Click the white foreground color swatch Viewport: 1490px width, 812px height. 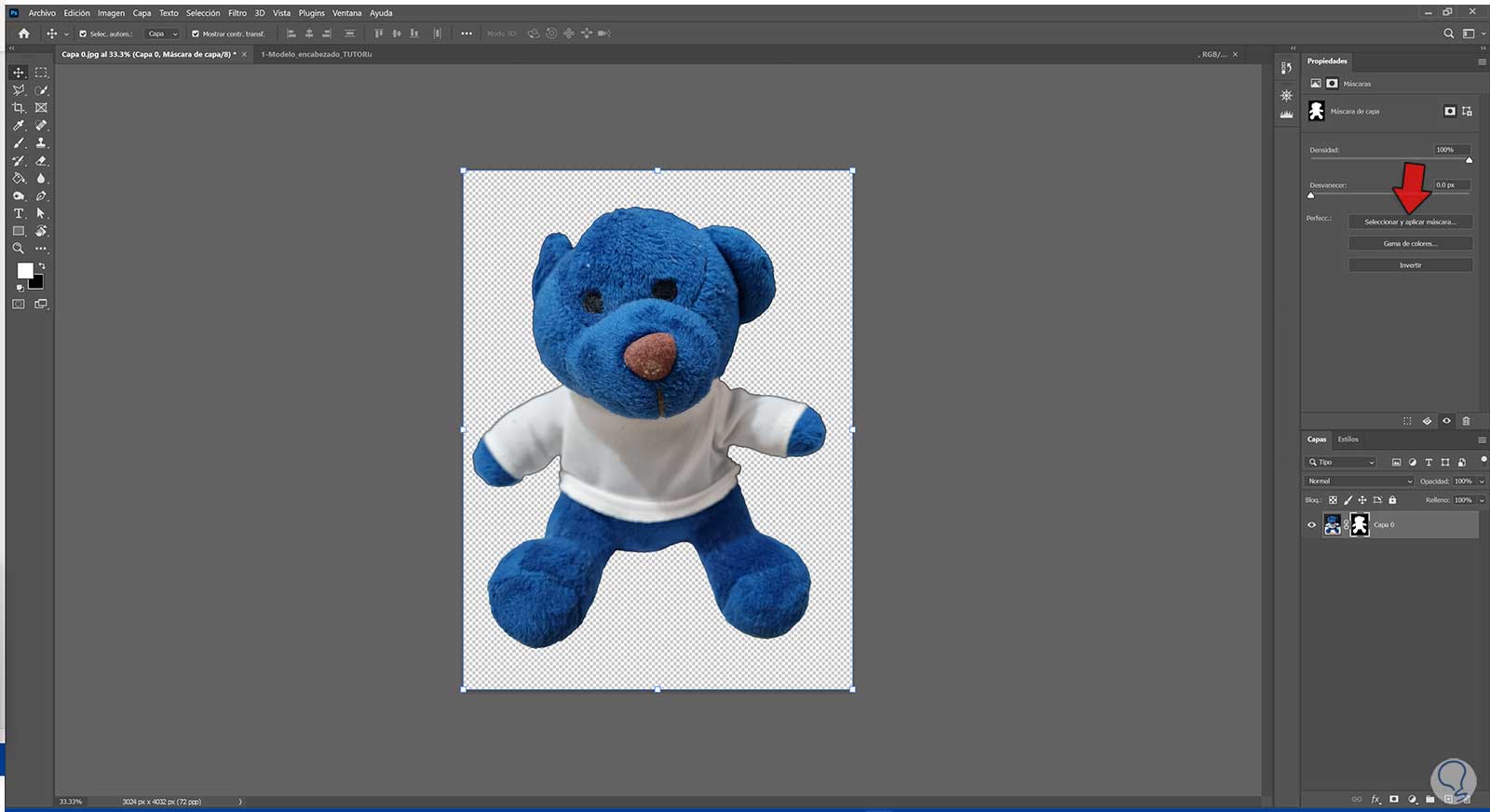click(24, 270)
